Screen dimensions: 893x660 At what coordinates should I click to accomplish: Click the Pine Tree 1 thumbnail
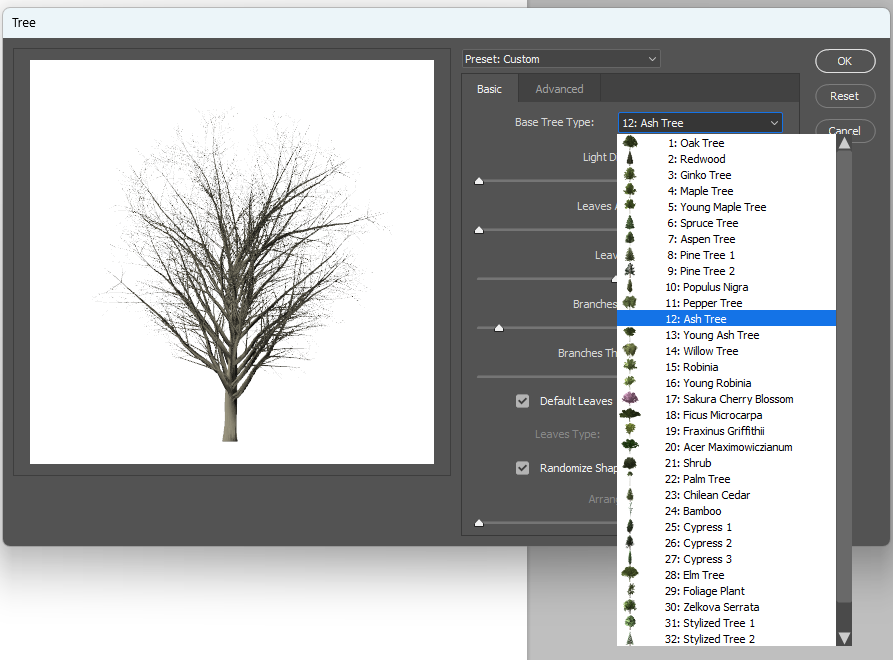630,254
